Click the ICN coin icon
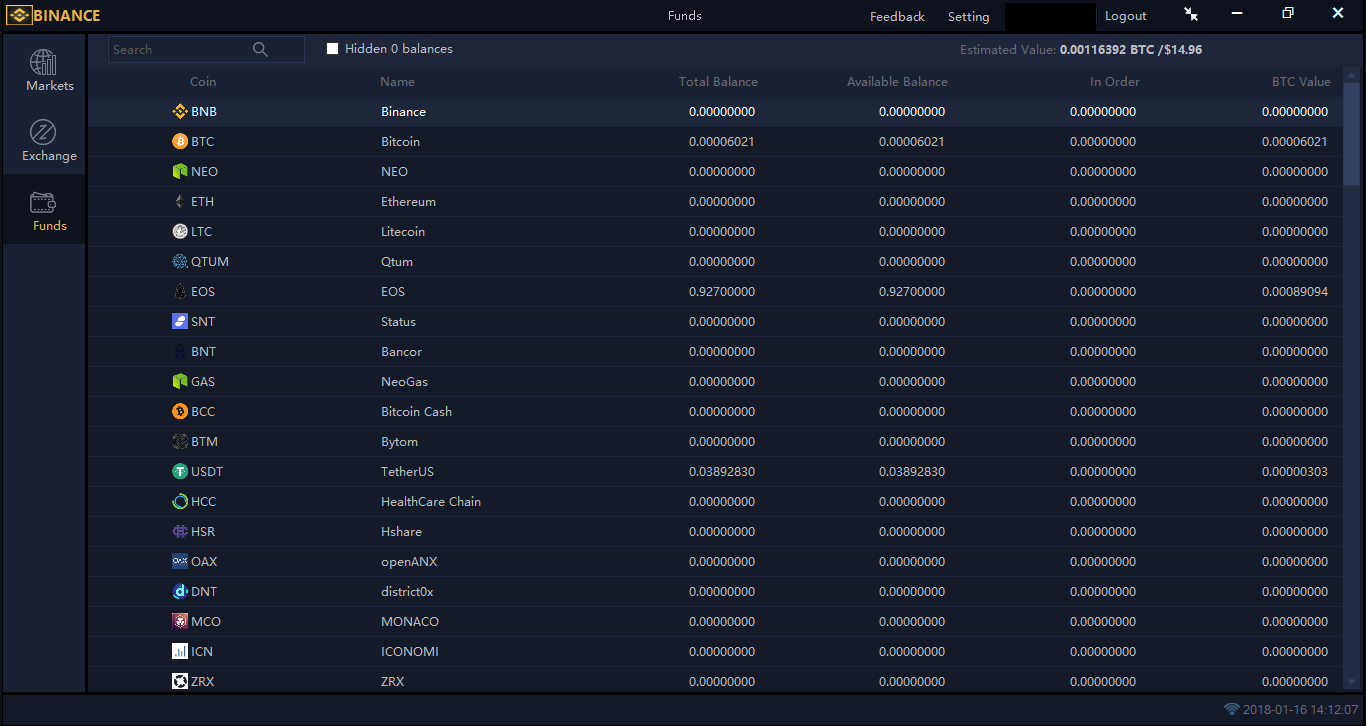1366x726 pixels. coord(180,652)
